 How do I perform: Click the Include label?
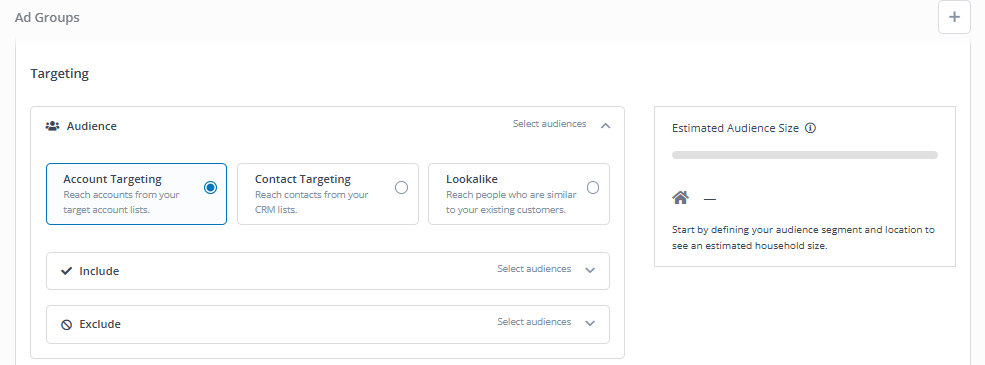pos(99,271)
